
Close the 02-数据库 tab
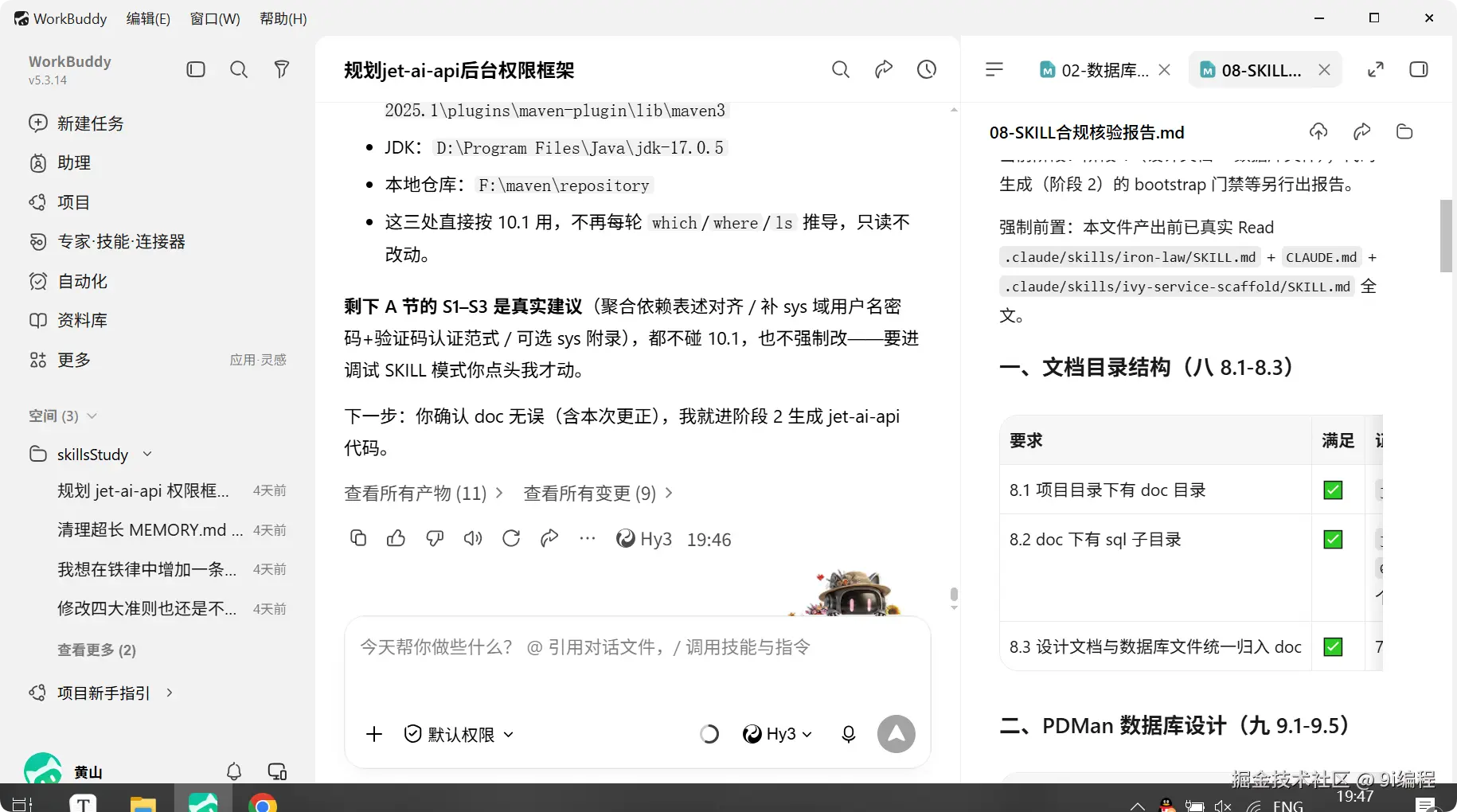pos(1164,70)
